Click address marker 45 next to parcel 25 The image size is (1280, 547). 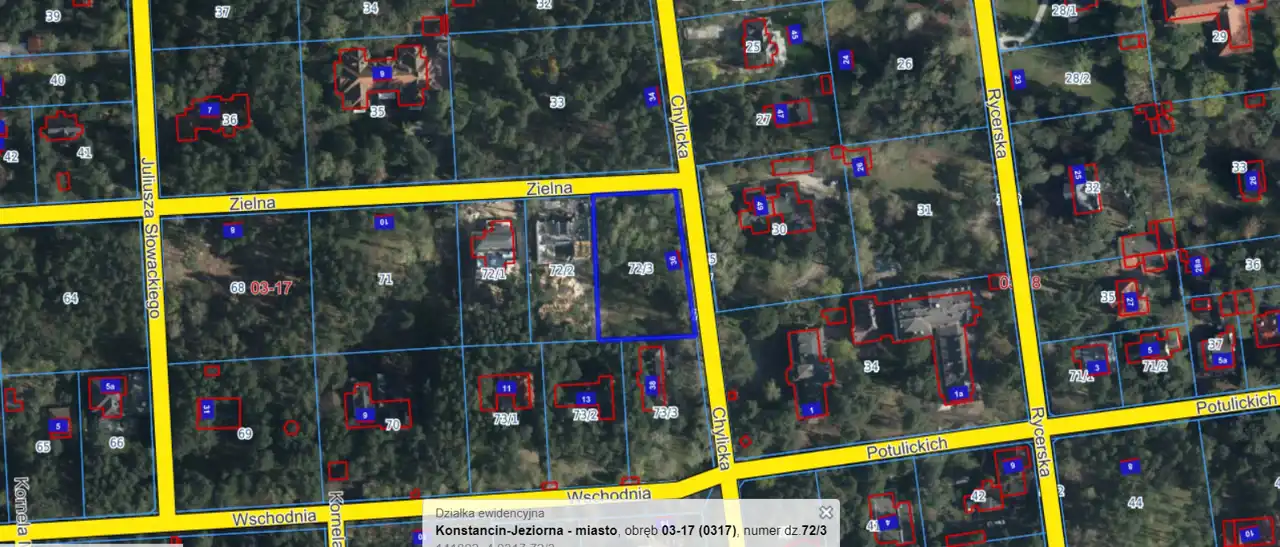point(795,35)
